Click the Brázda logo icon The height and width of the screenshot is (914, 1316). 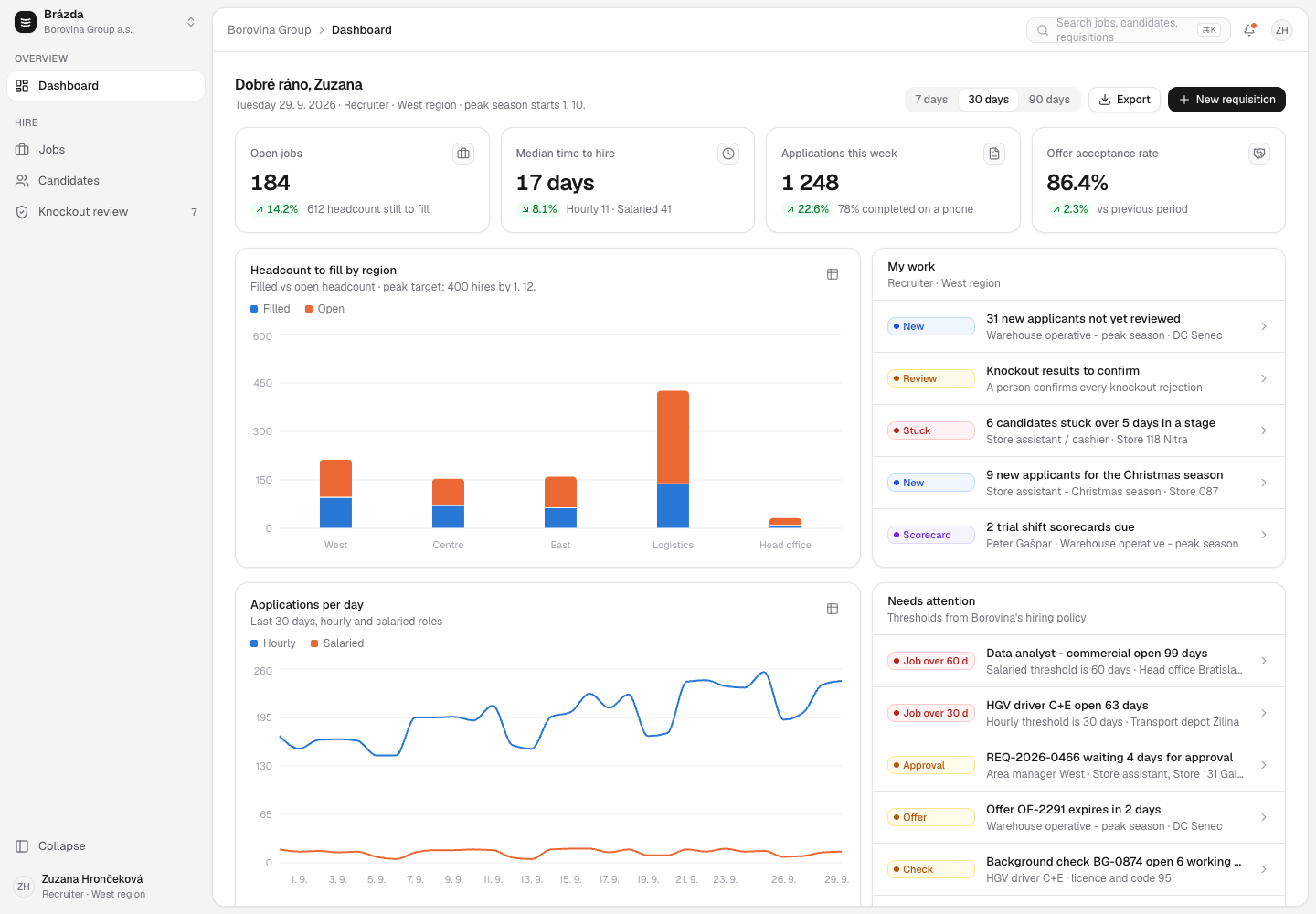pyautogui.click(x=26, y=22)
